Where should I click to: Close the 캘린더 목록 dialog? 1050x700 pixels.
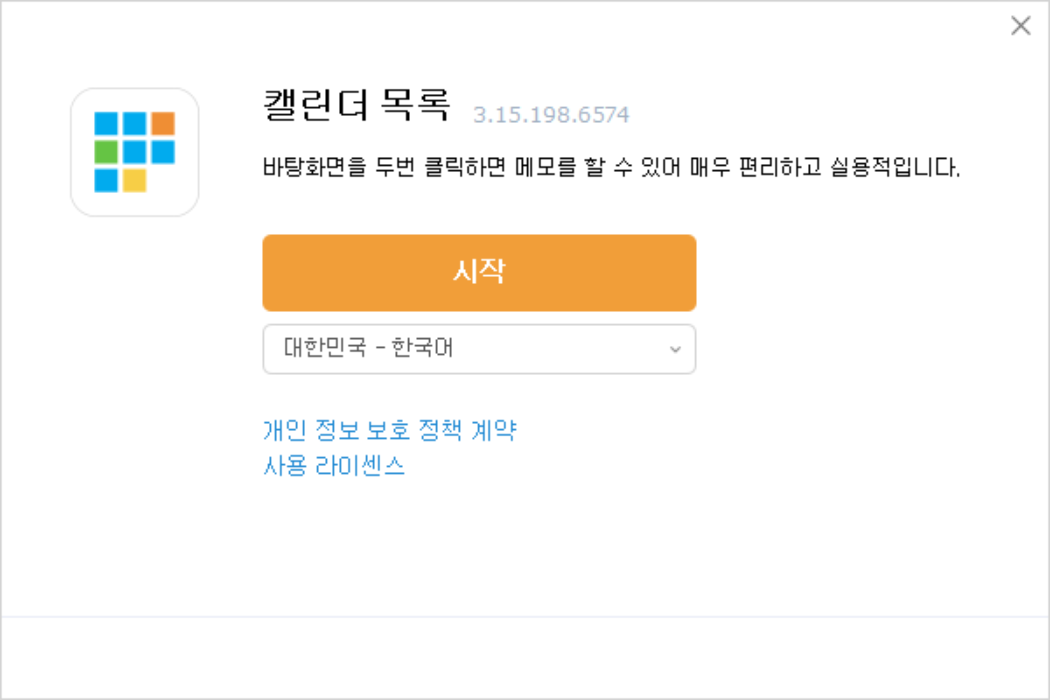(x=1021, y=26)
